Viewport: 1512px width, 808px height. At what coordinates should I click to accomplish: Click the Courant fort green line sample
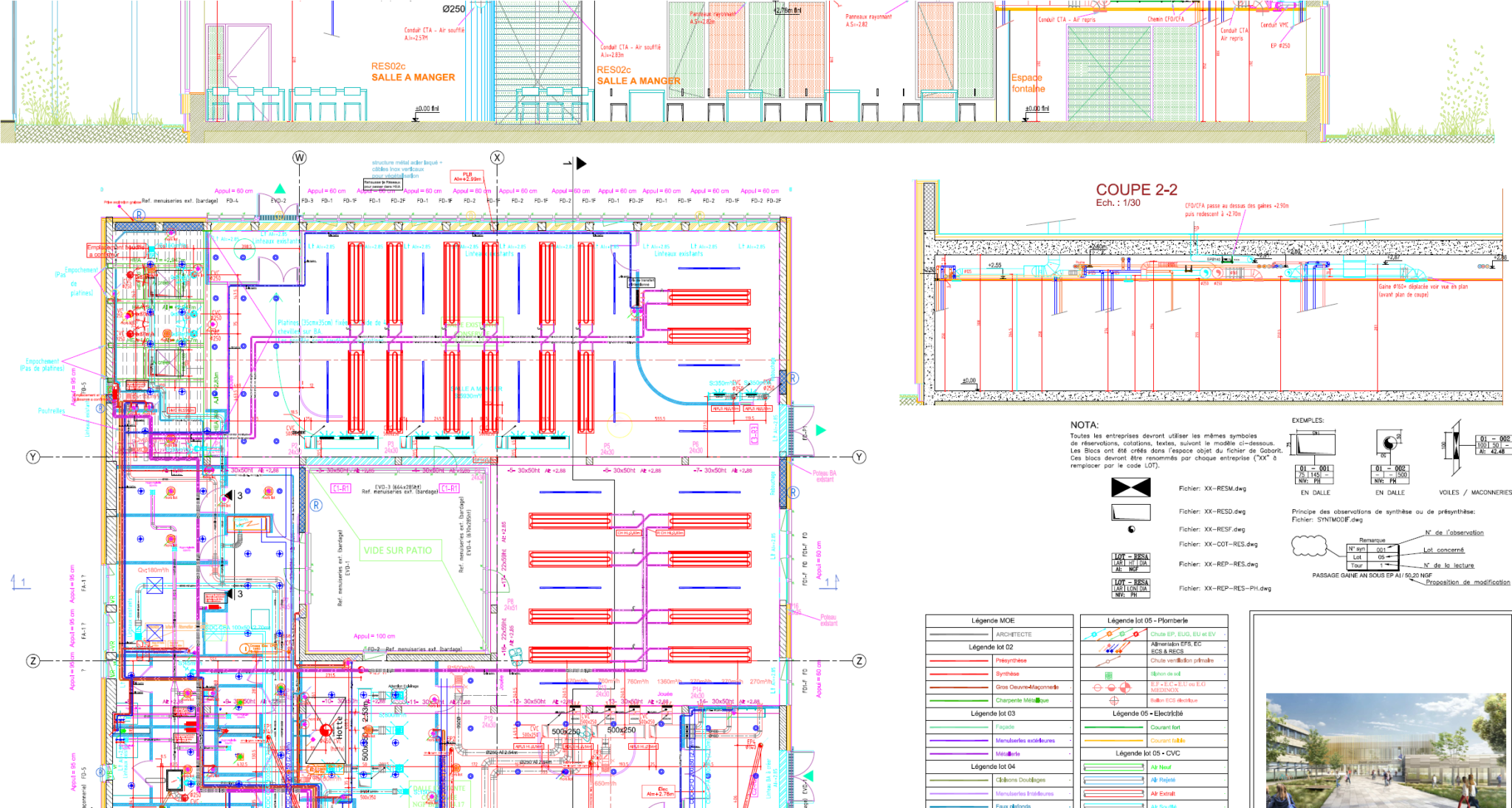(1113, 728)
